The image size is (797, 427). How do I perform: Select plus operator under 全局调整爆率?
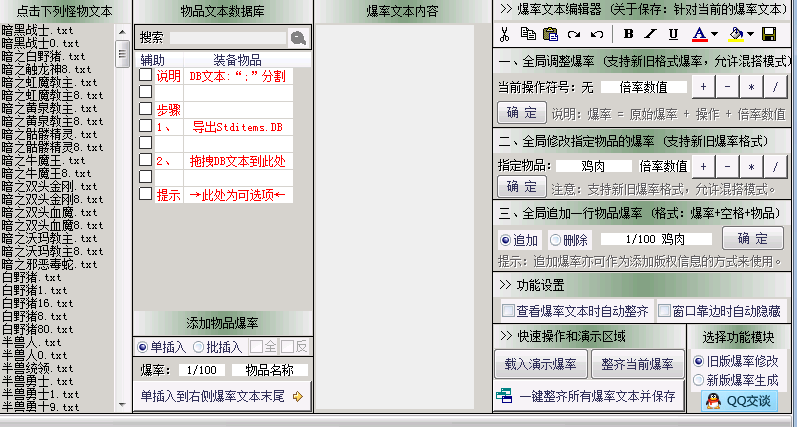[x=703, y=87]
